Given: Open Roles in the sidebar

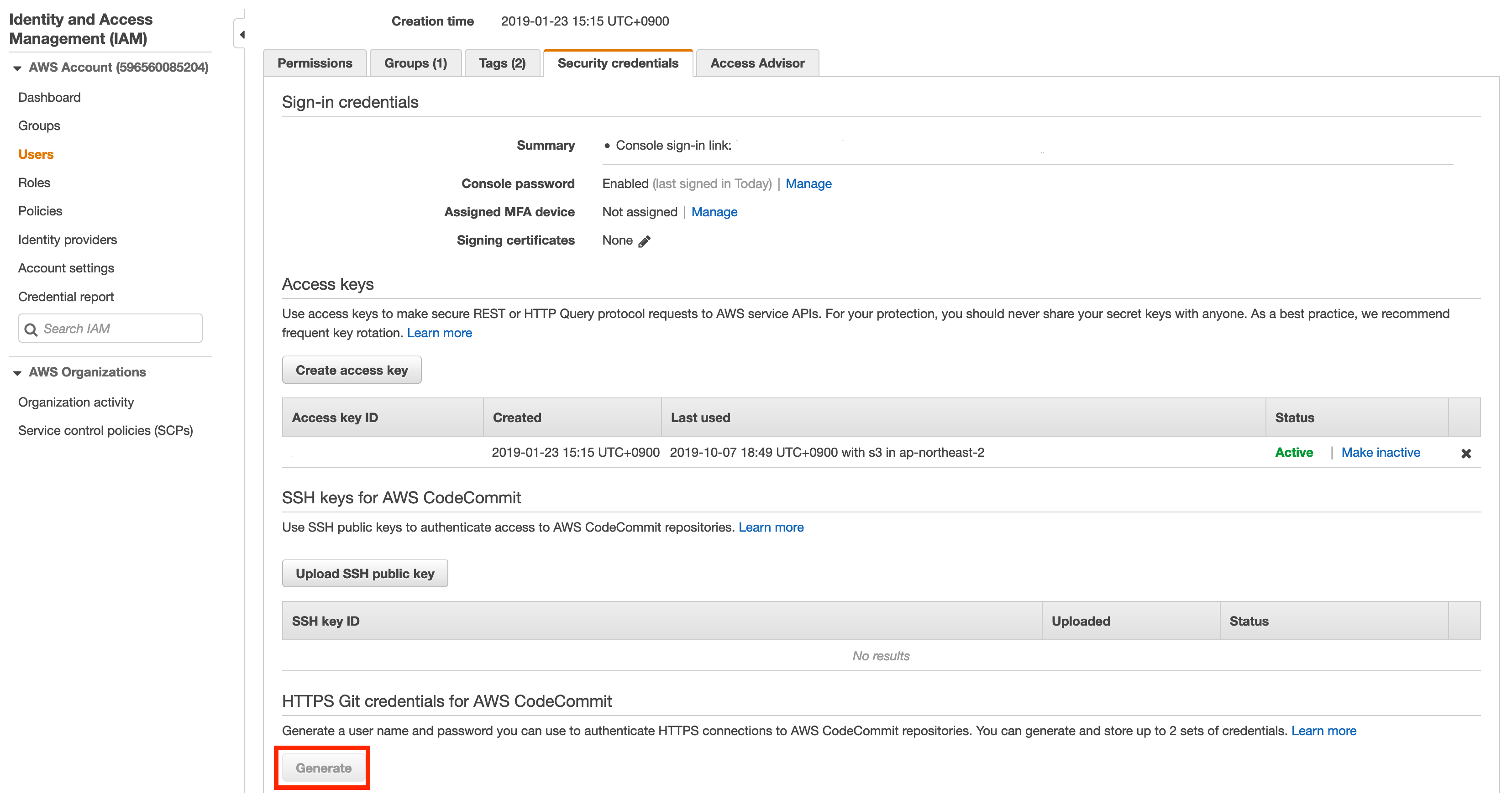Looking at the screenshot, I should 34,183.
